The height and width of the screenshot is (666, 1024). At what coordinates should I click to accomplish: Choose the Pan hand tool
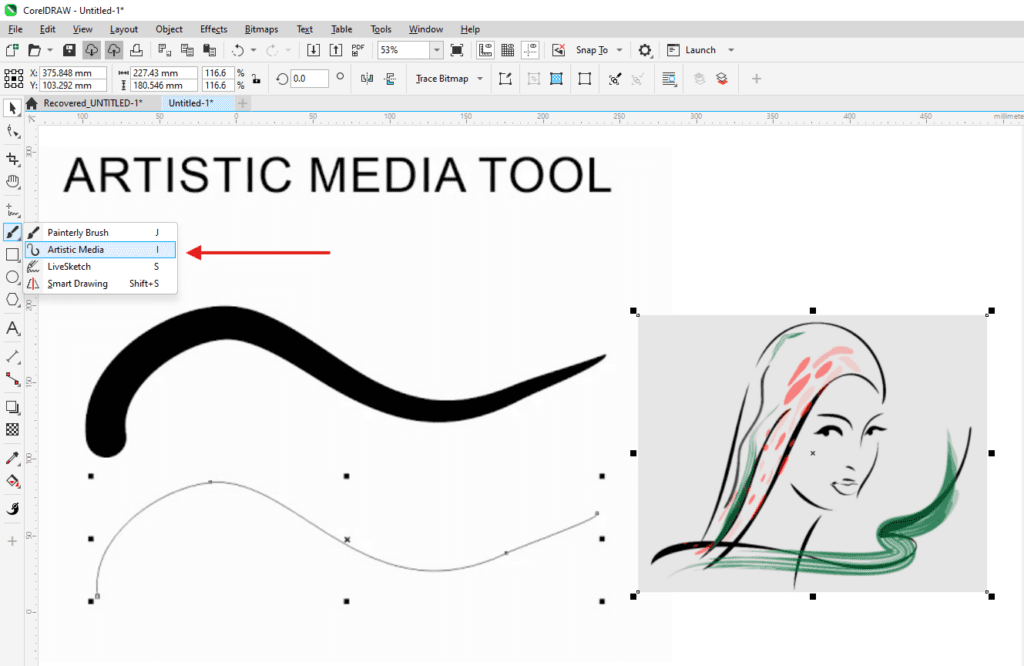13,181
